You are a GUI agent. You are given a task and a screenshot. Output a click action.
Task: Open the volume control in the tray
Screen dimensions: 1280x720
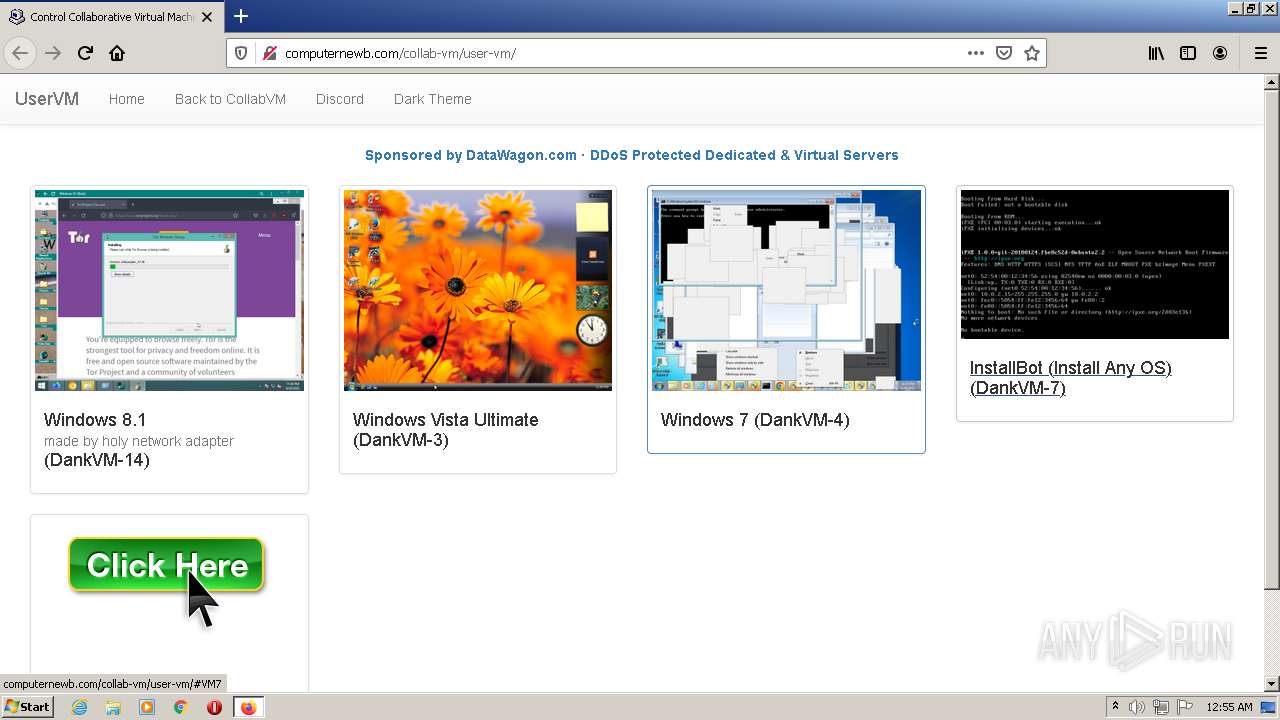click(x=1137, y=707)
